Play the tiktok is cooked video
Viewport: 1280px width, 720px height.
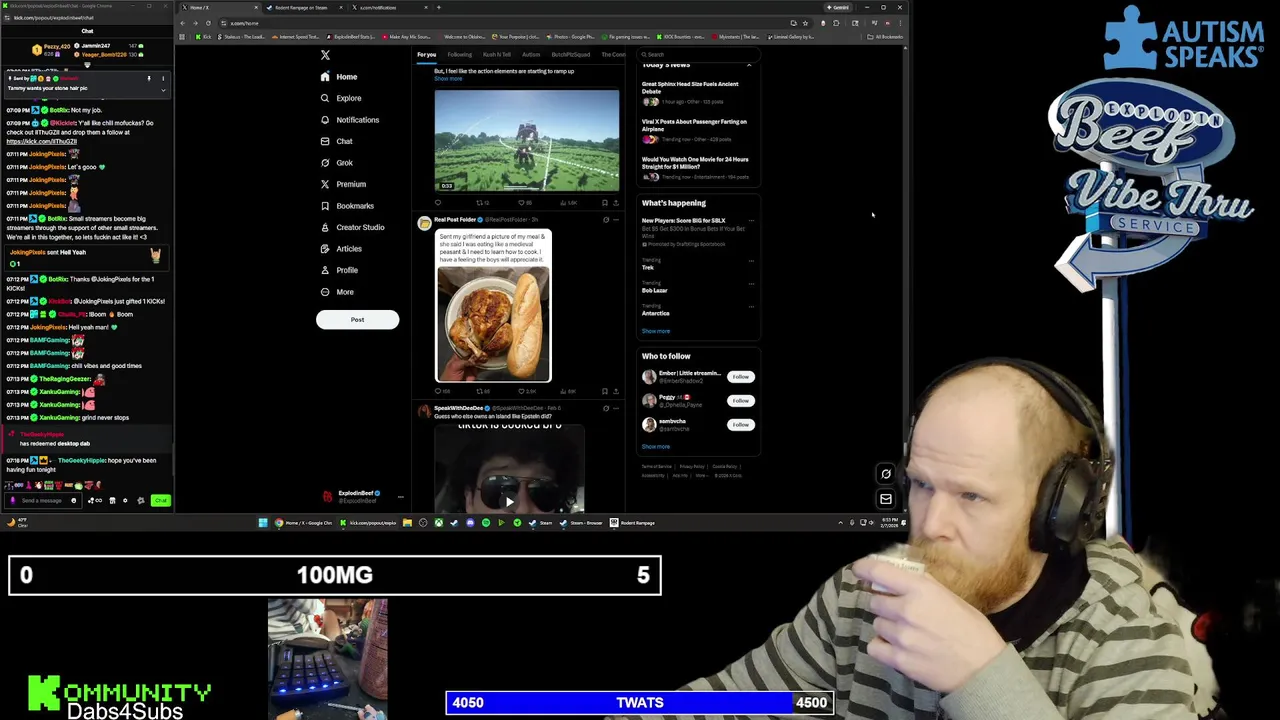pos(509,502)
